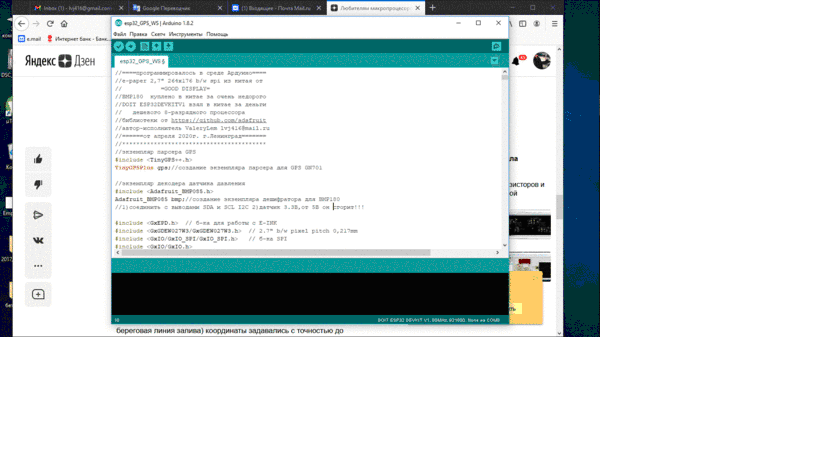This screenshot has height=460, width=819.
Task: Open the Инструменты menu in Arduino
Action: point(185,34)
